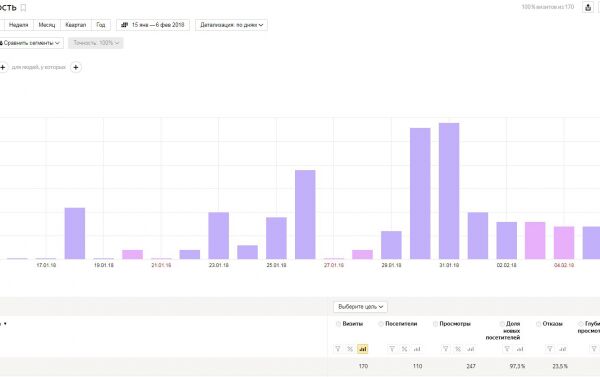Screen dimensions: 600x377
Task: Open the calendar for 15 янв — 6 фев 2018
Action: [x=153, y=25]
